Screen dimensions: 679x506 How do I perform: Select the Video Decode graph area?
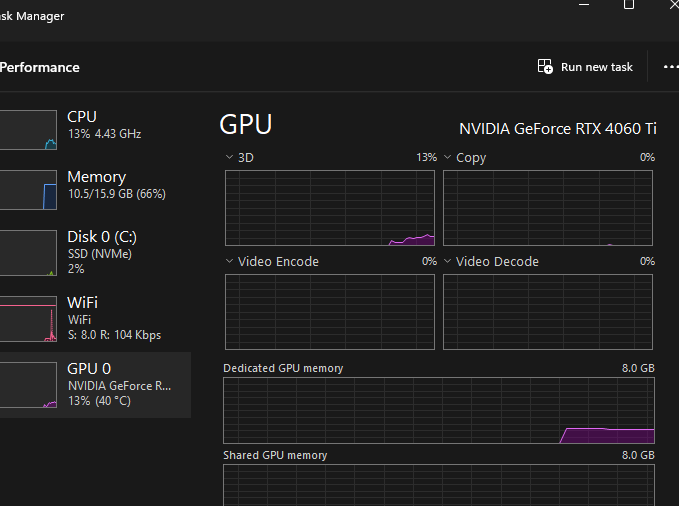pyautogui.click(x=548, y=311)
